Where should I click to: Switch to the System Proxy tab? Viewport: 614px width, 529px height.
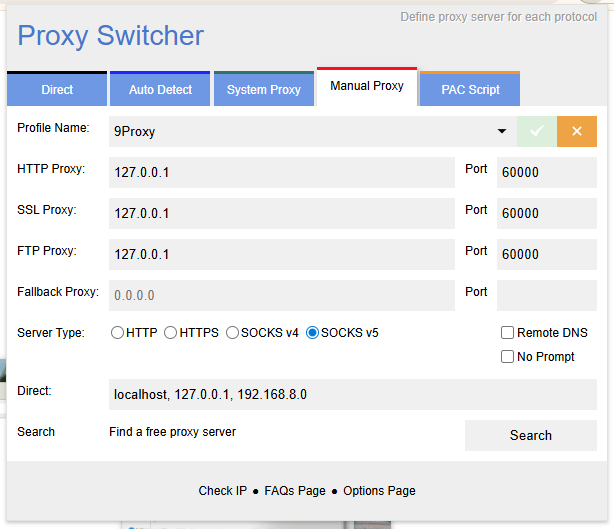tap(263, 90)
